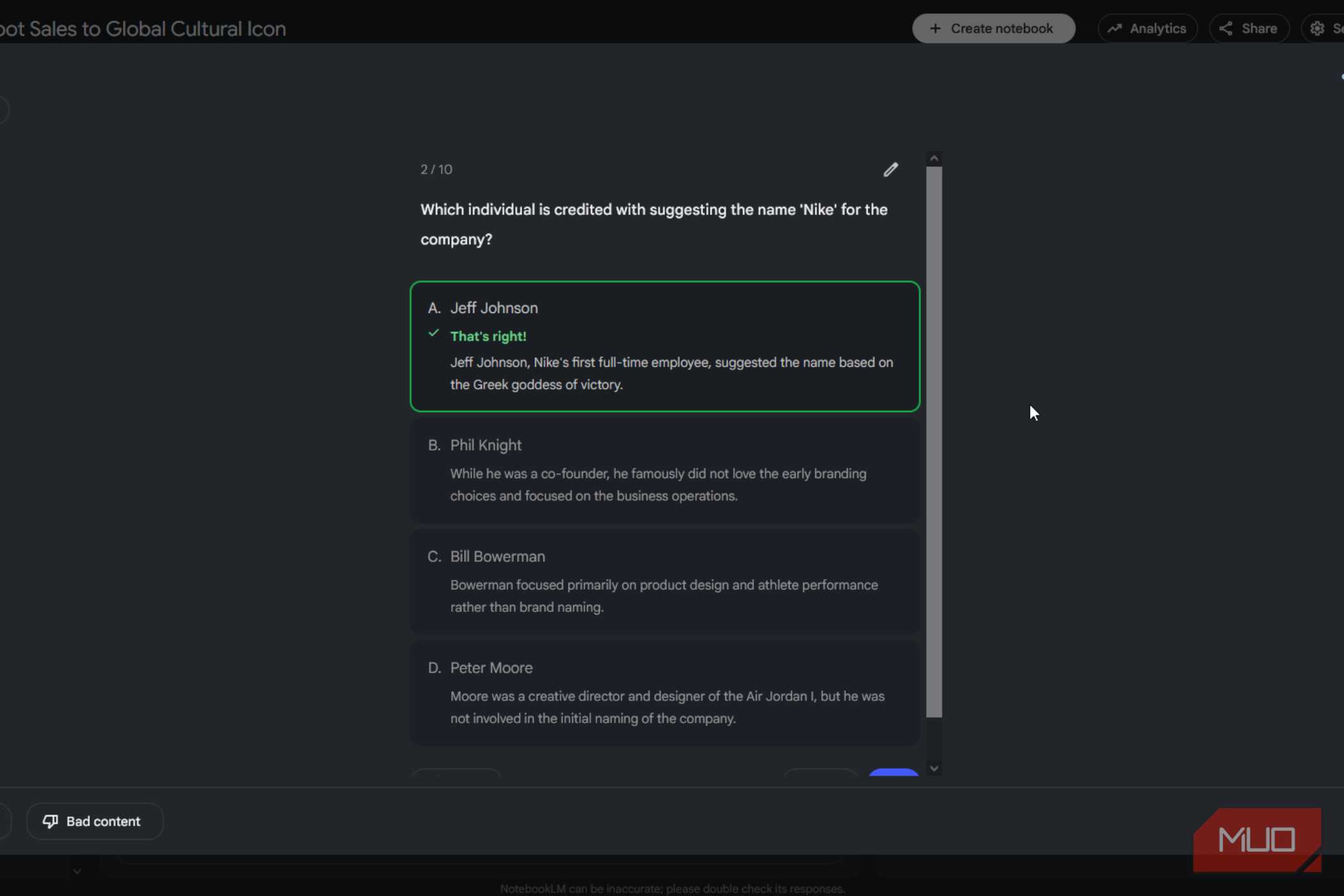
Task: Click the quiz panel scrollbar thumb
Action: pos(934,442)
